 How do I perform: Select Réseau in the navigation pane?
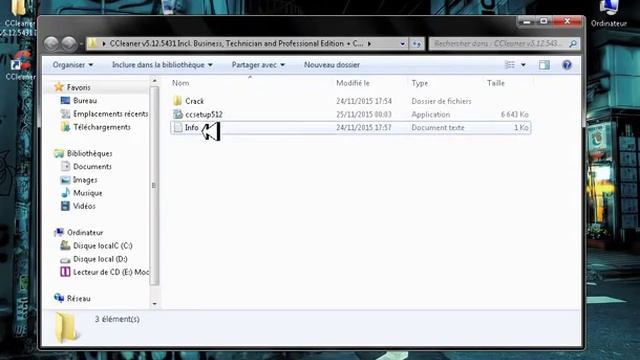click(78, 298)
